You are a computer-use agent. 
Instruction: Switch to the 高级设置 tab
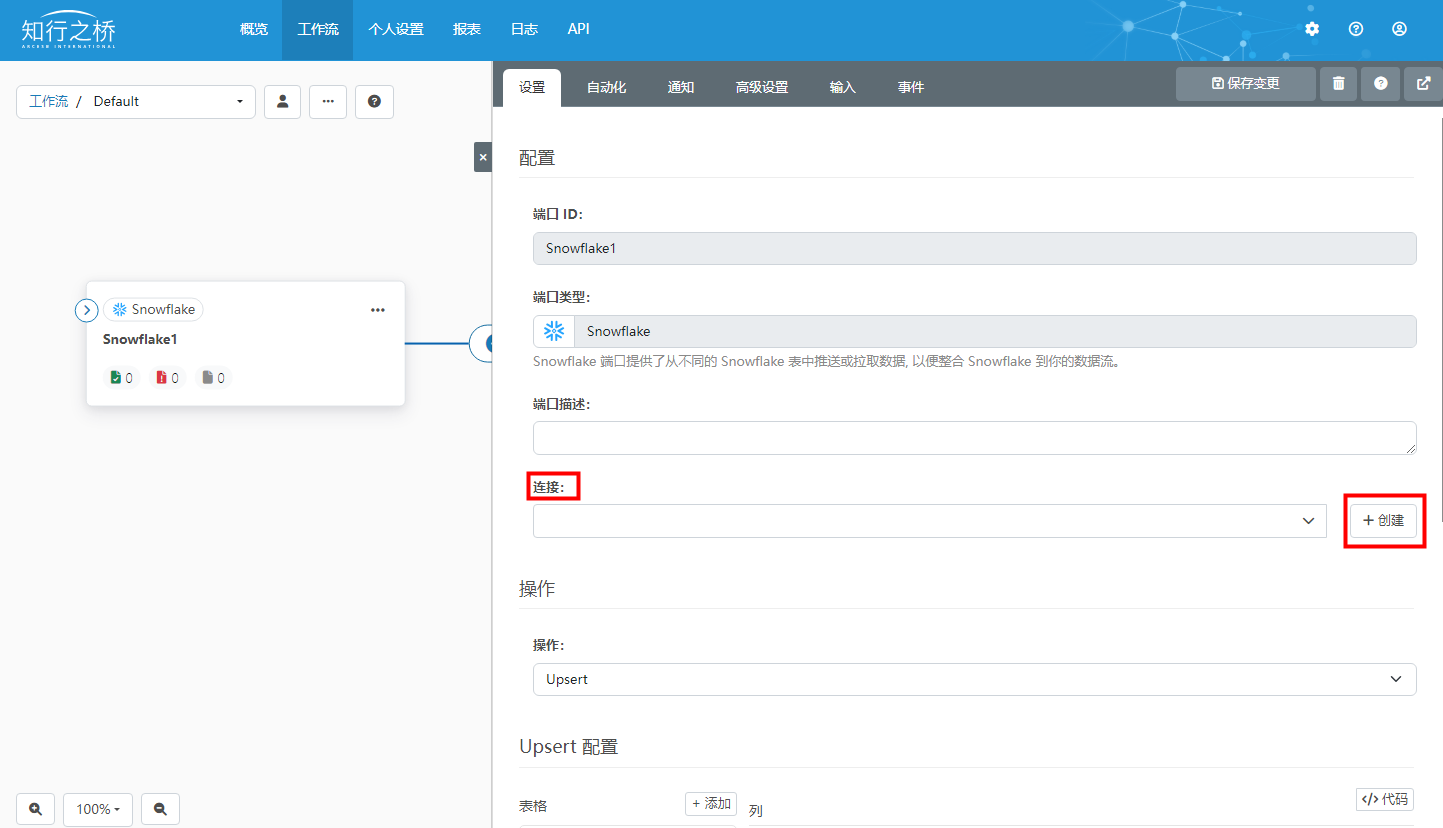tap(761, 88)
